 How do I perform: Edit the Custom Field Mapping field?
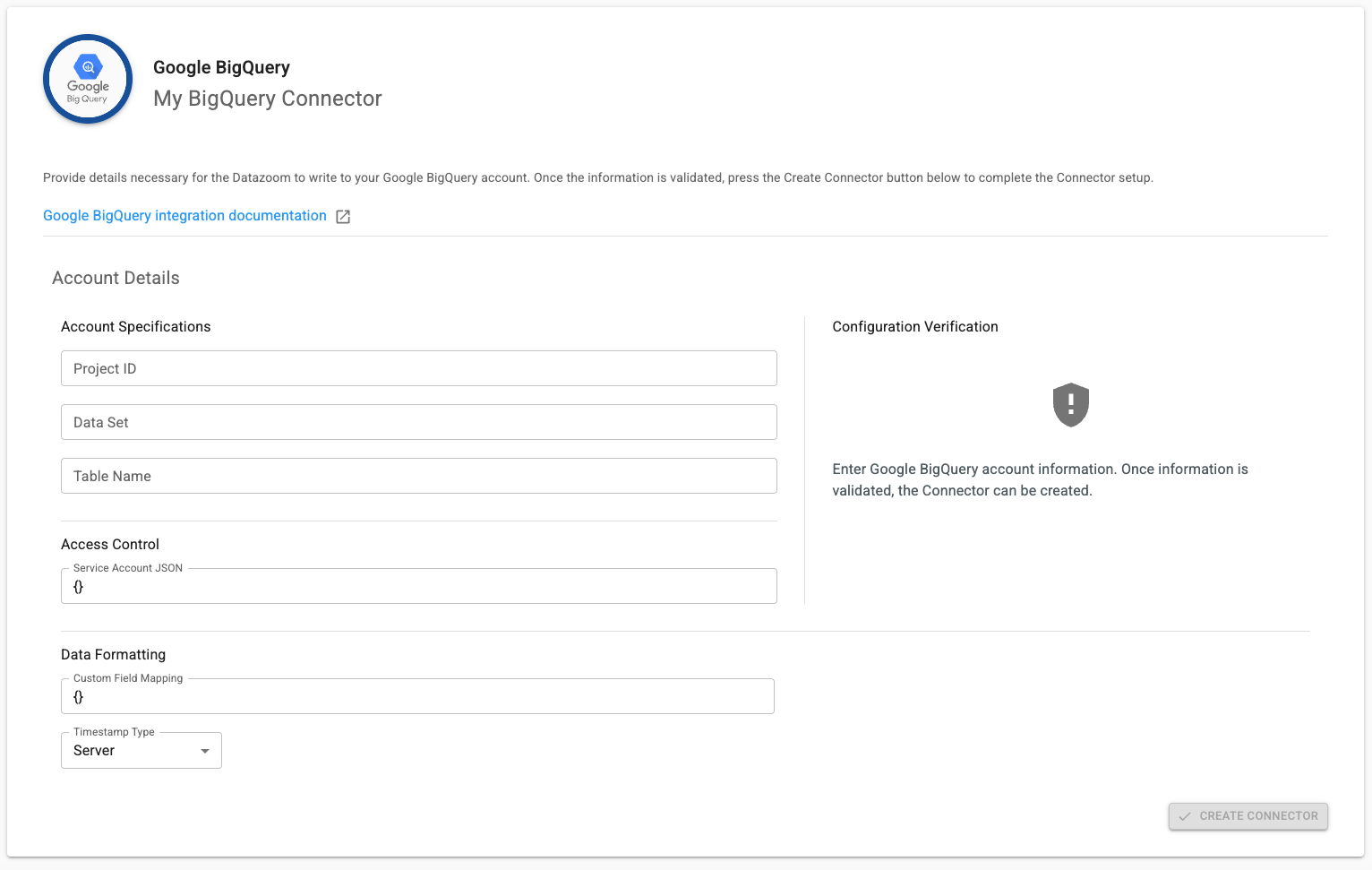(x=417, y=697)
